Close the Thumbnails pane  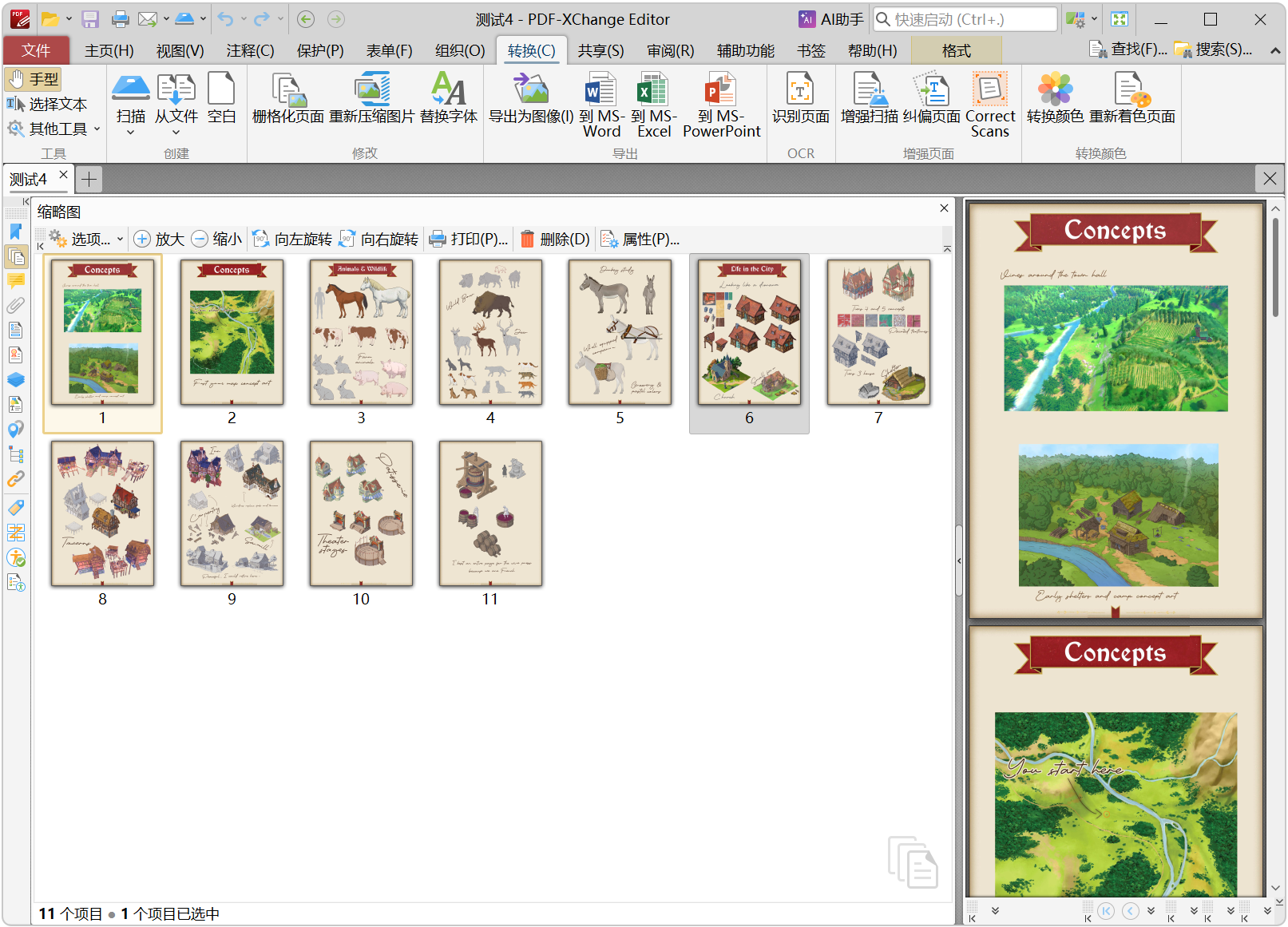[x=944, y=208]
